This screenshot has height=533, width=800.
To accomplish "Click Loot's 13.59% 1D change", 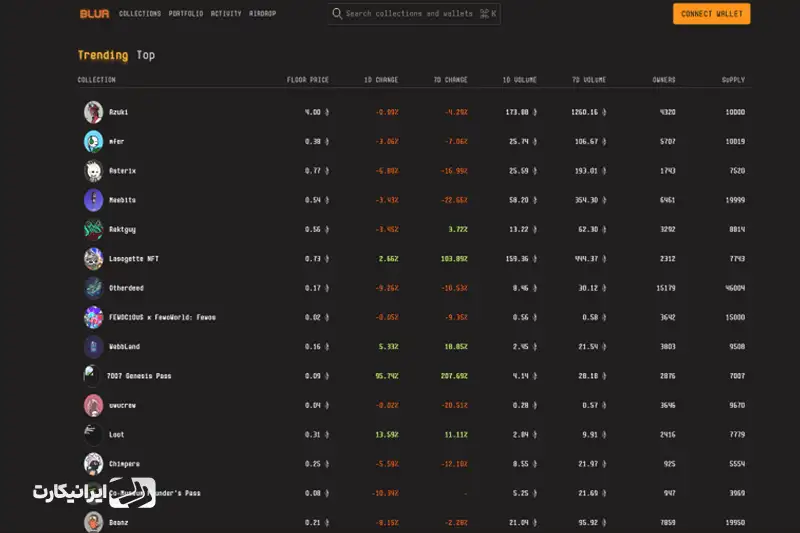I will (387, 435).
